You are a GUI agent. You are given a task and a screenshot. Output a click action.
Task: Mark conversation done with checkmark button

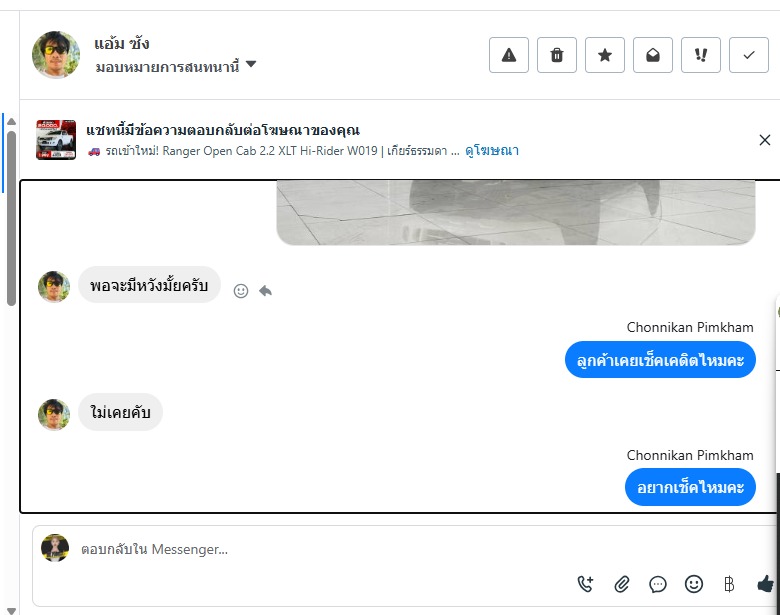click(749, 56)
